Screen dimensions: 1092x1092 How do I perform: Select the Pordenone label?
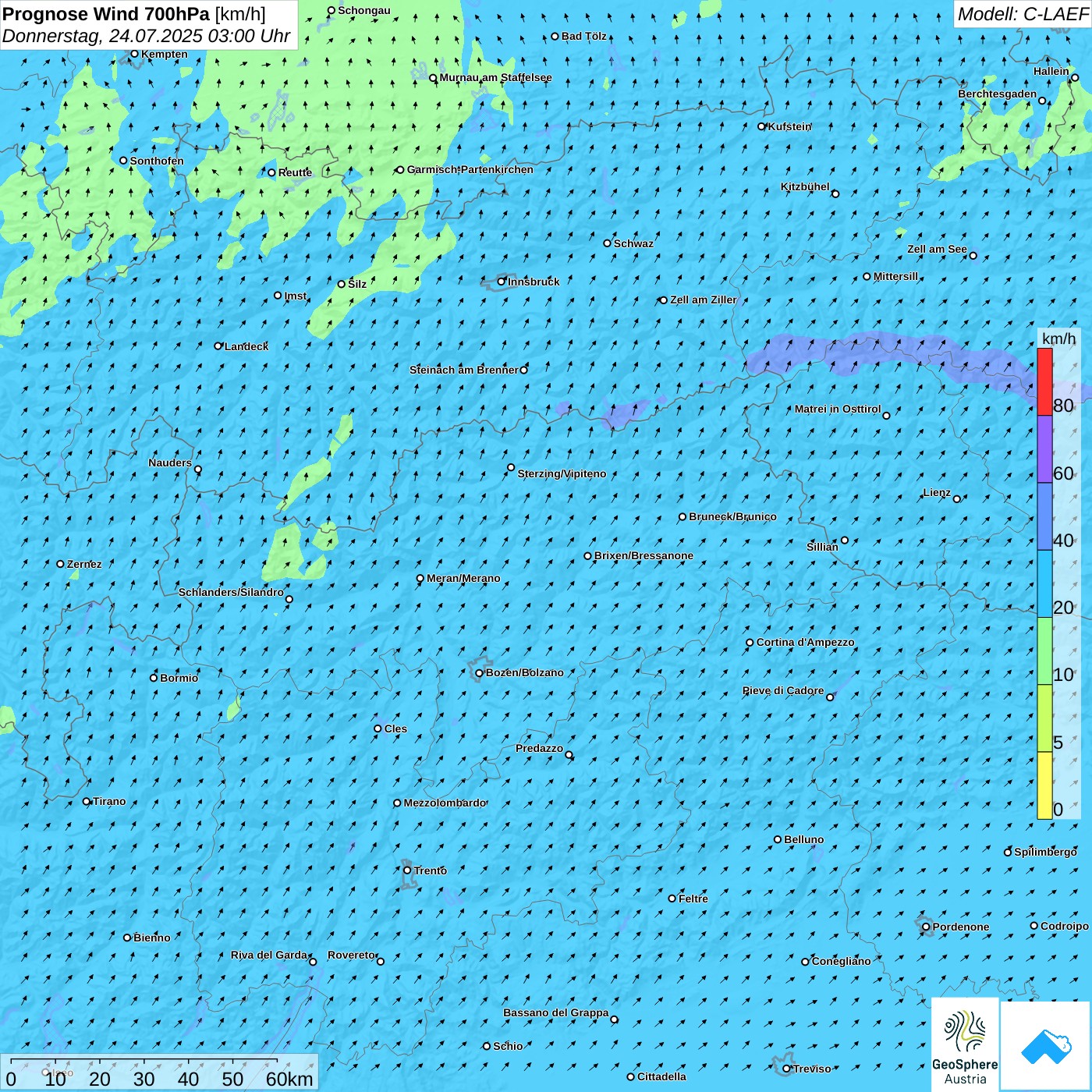(x=961, y=927)
